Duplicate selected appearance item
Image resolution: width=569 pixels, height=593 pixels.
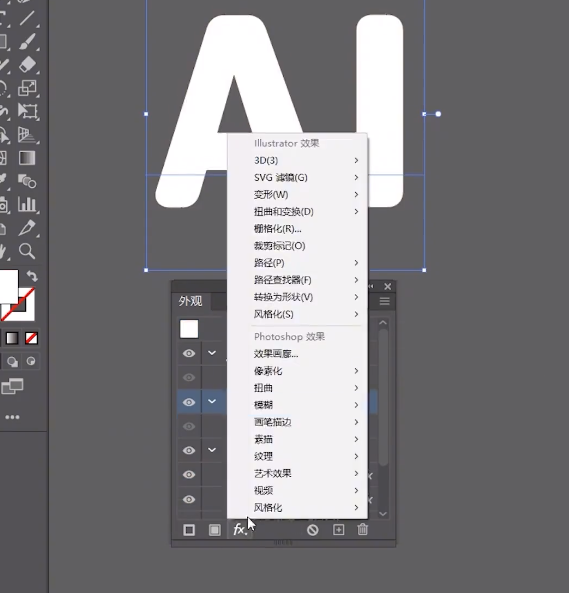338,530
